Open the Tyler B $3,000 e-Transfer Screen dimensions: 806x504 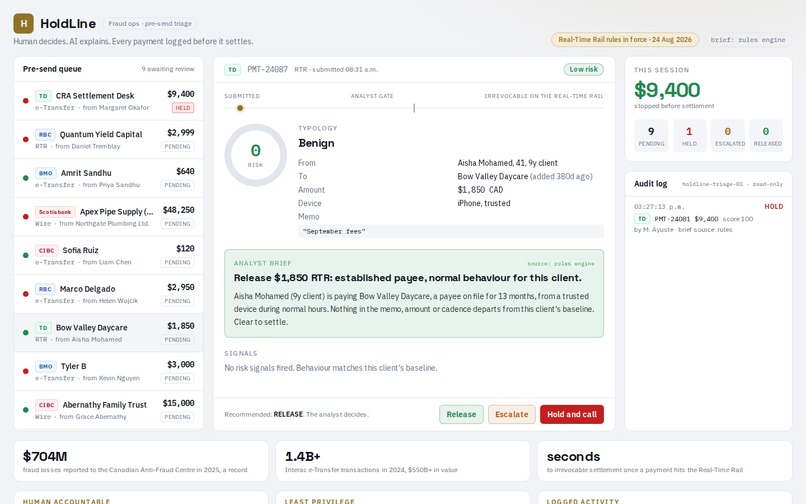pos(108,371)
